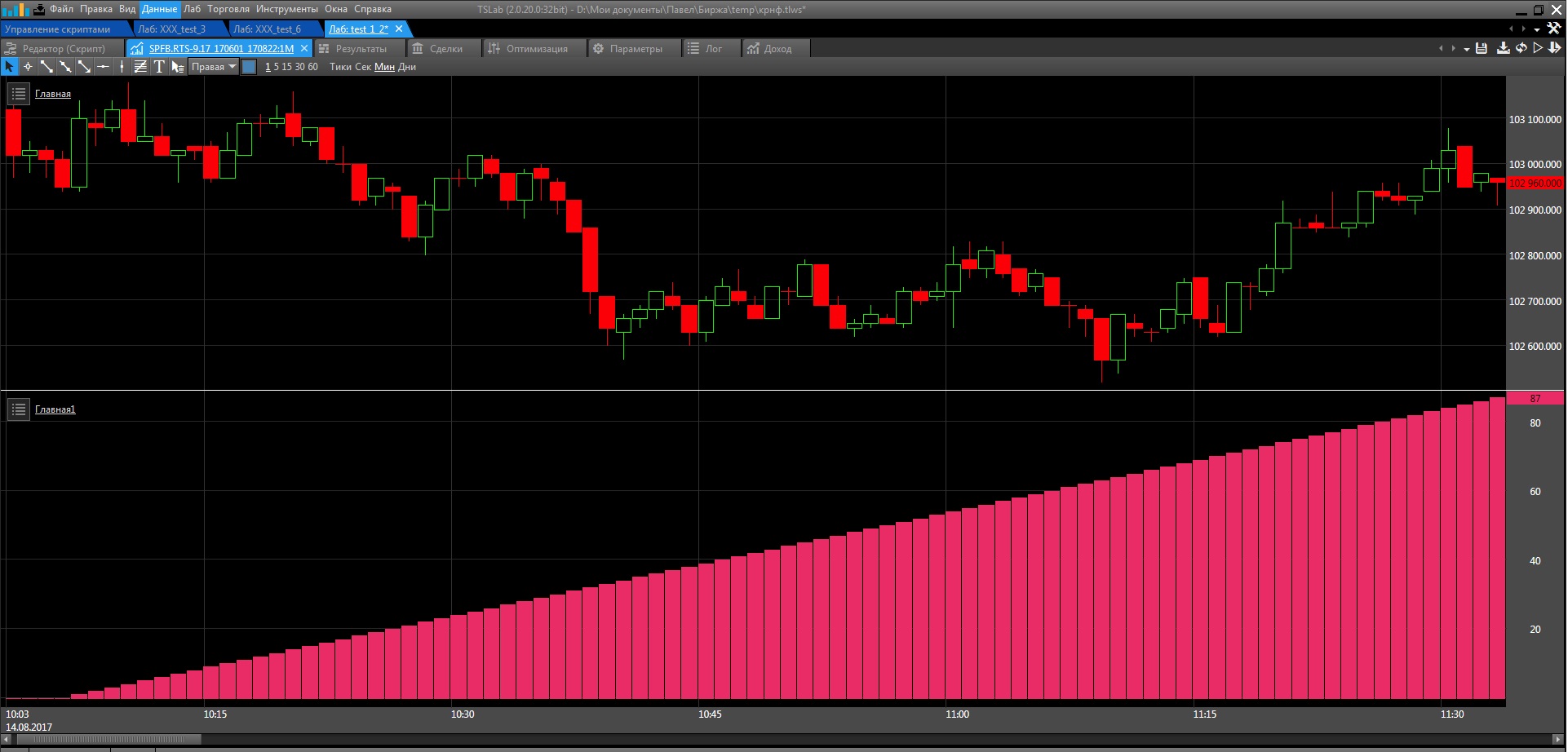Open the Файл menu
Image resolution: width=1568 pixels, height=752 pixels.
tap(61, 9)
